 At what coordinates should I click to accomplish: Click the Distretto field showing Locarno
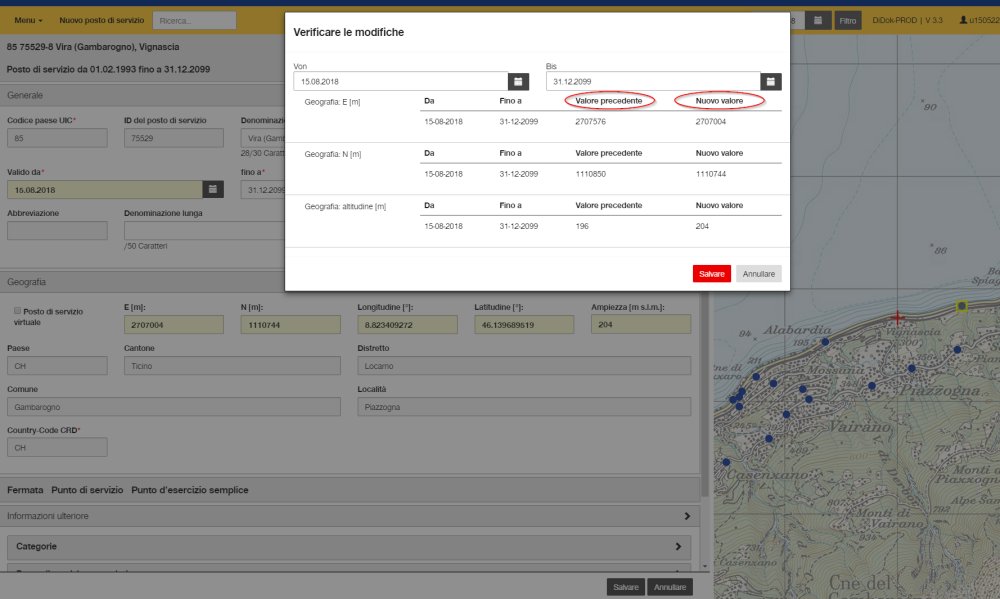click(x=524, y=366)
